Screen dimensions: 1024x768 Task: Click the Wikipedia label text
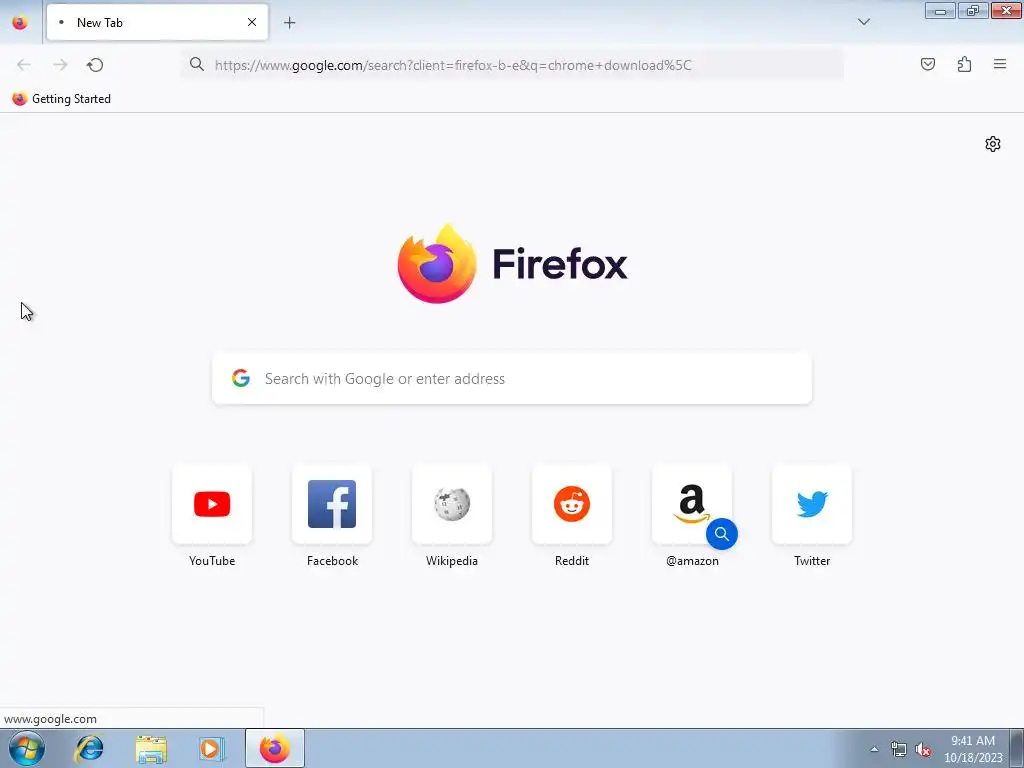[x=452, y=561]
